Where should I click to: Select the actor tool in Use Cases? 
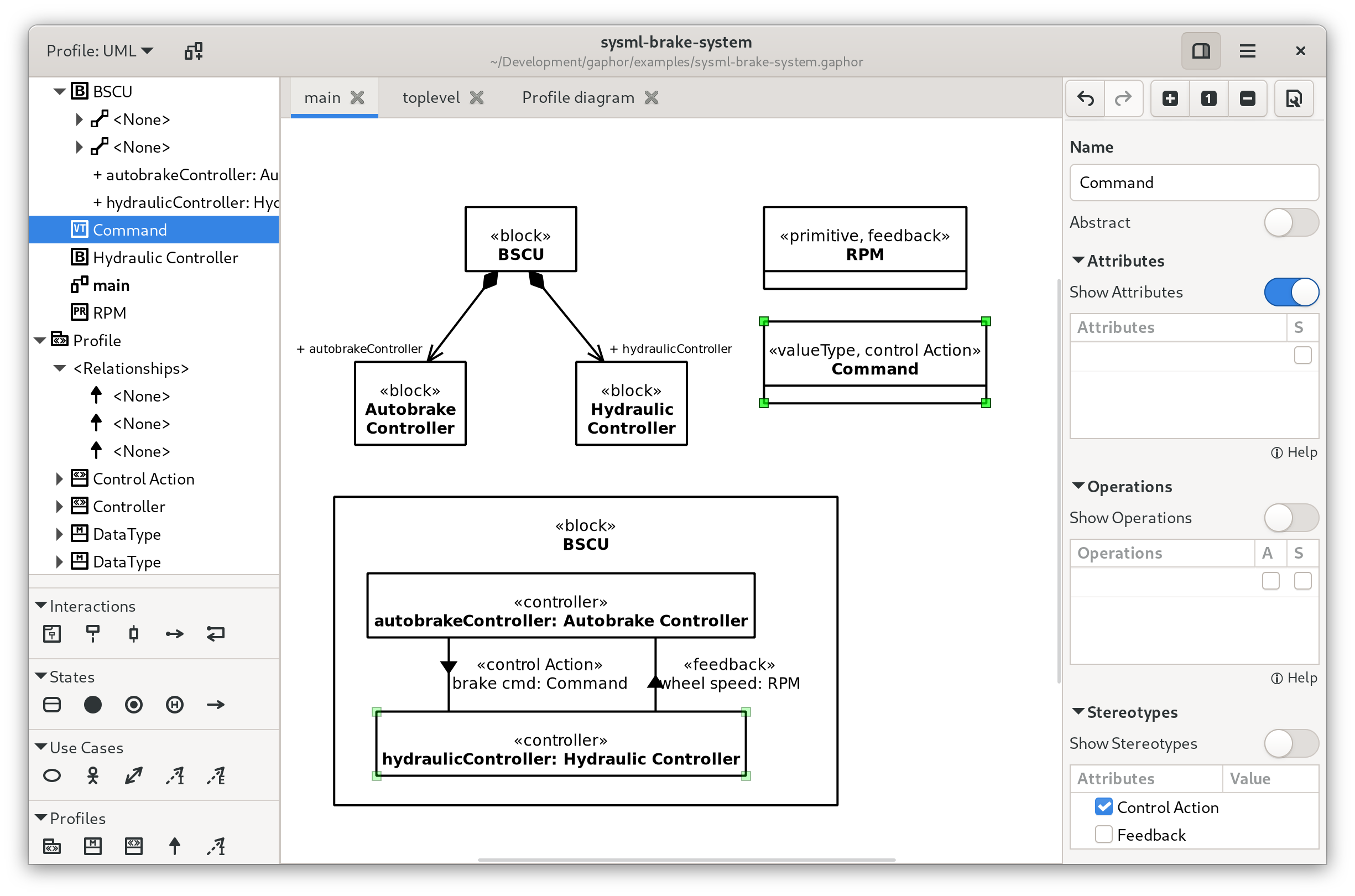click(92, 775)
